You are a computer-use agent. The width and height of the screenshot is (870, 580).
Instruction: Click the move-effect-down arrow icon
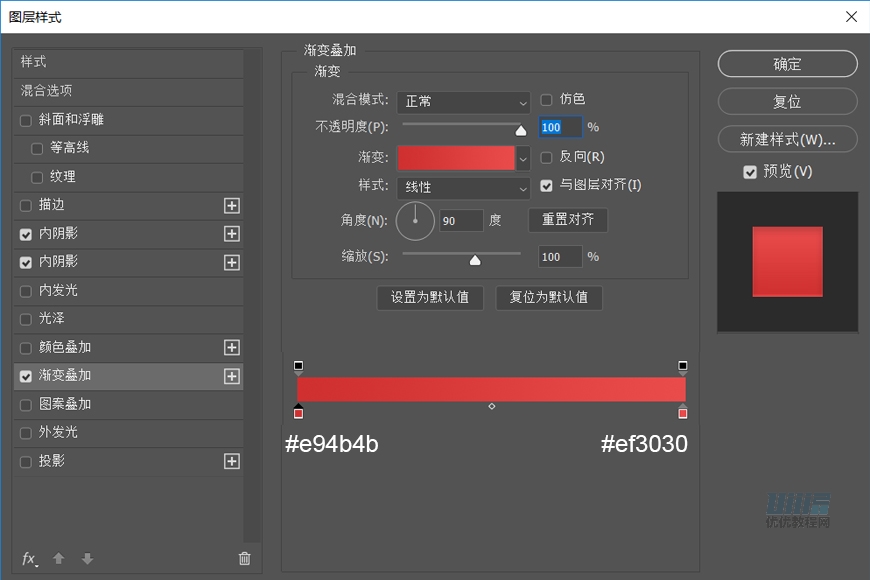(86, 559)
